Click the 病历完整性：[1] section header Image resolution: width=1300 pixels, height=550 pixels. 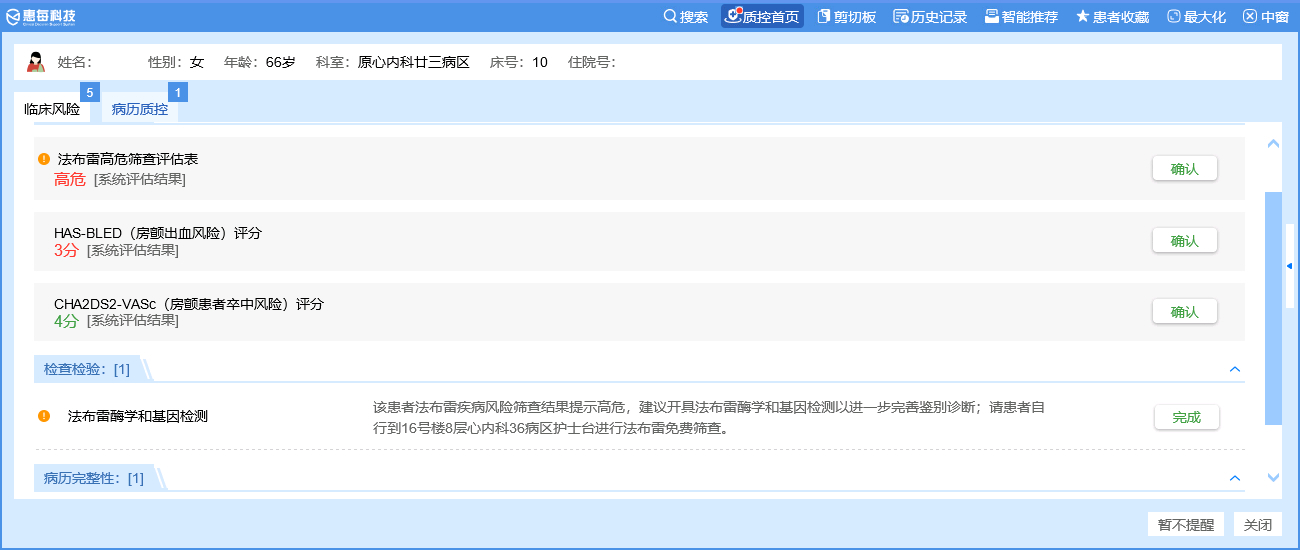(x=94, y=478)
